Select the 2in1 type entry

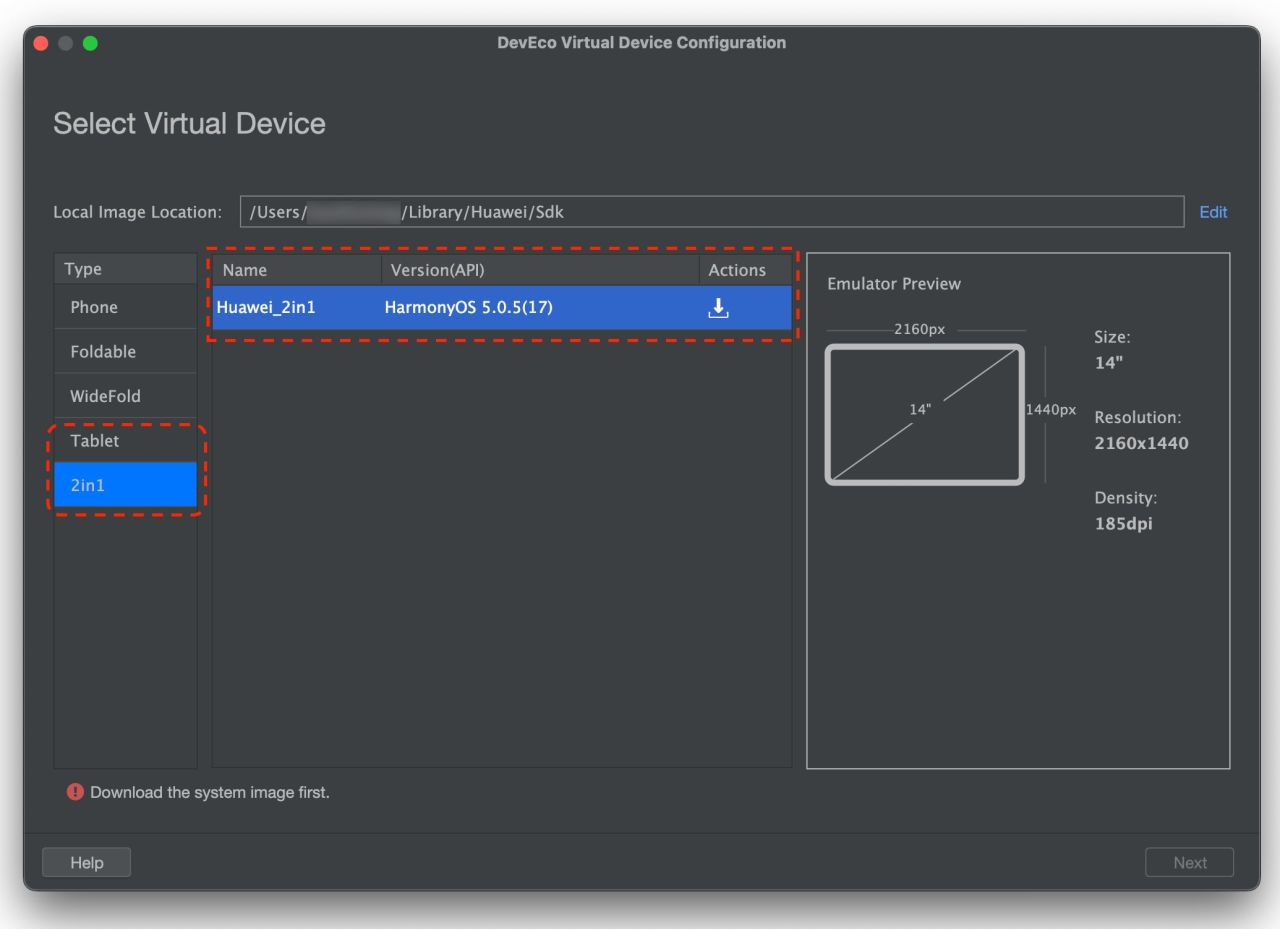(88, 486)
